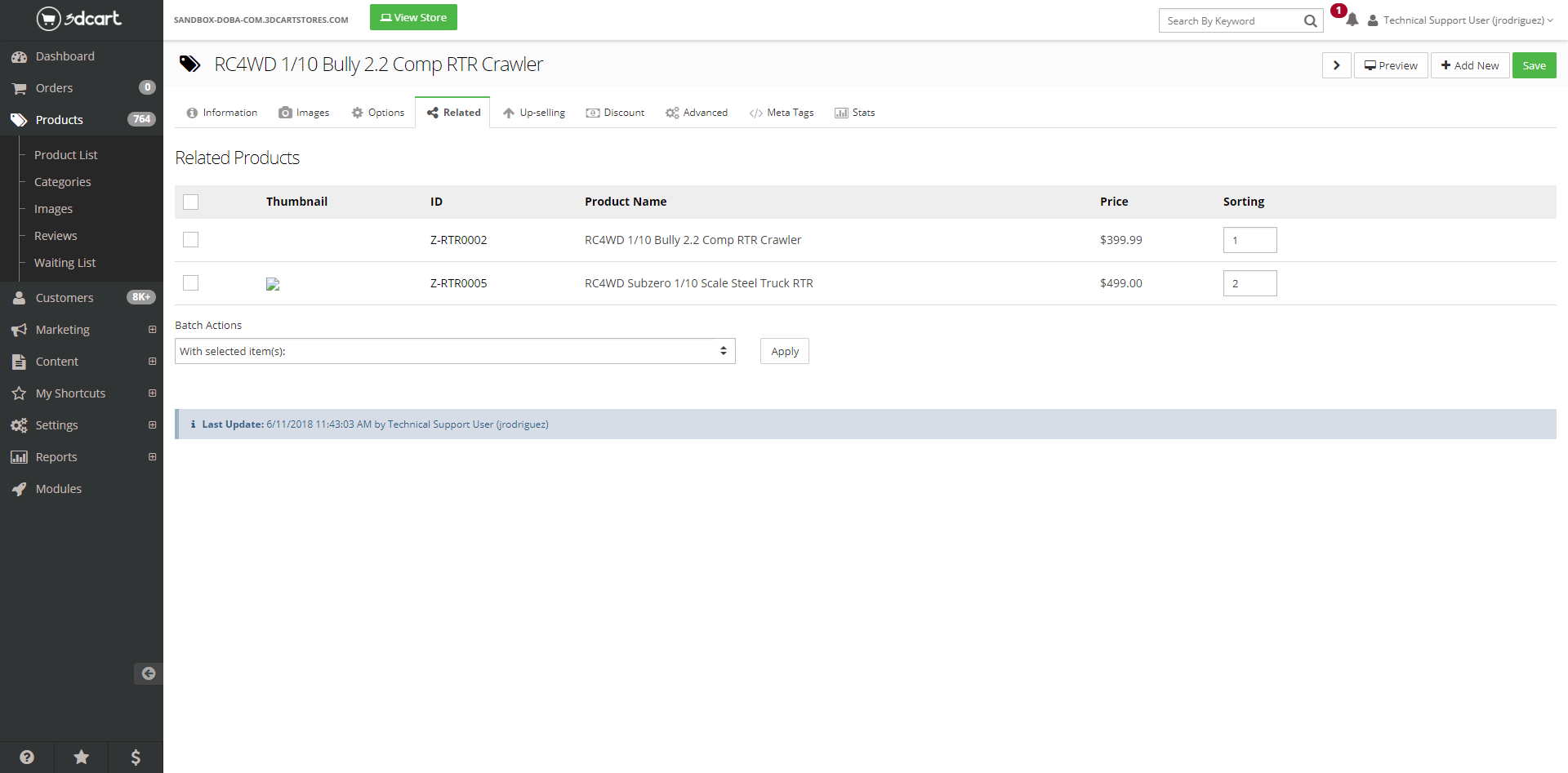Viewport: 1568px width, 773px height.
Task: Check the box for Z-RTR0005 row
Action: click(x=191, y=283)
